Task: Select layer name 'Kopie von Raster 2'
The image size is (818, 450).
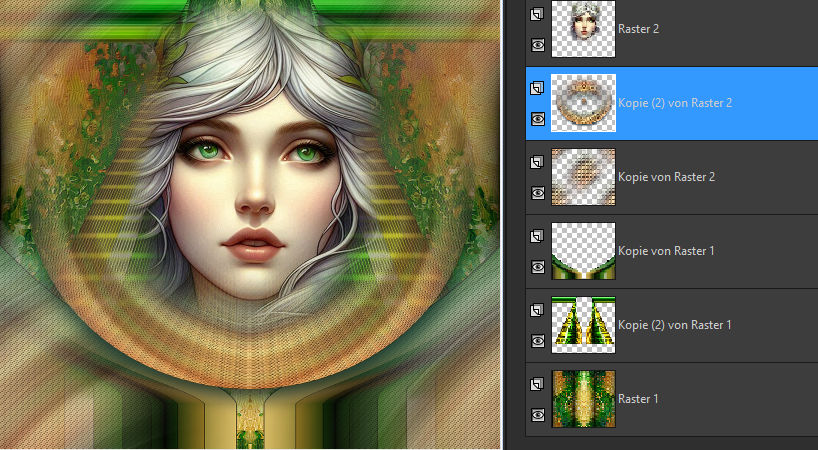Action: pyautogui.click(x=666, y=177)
